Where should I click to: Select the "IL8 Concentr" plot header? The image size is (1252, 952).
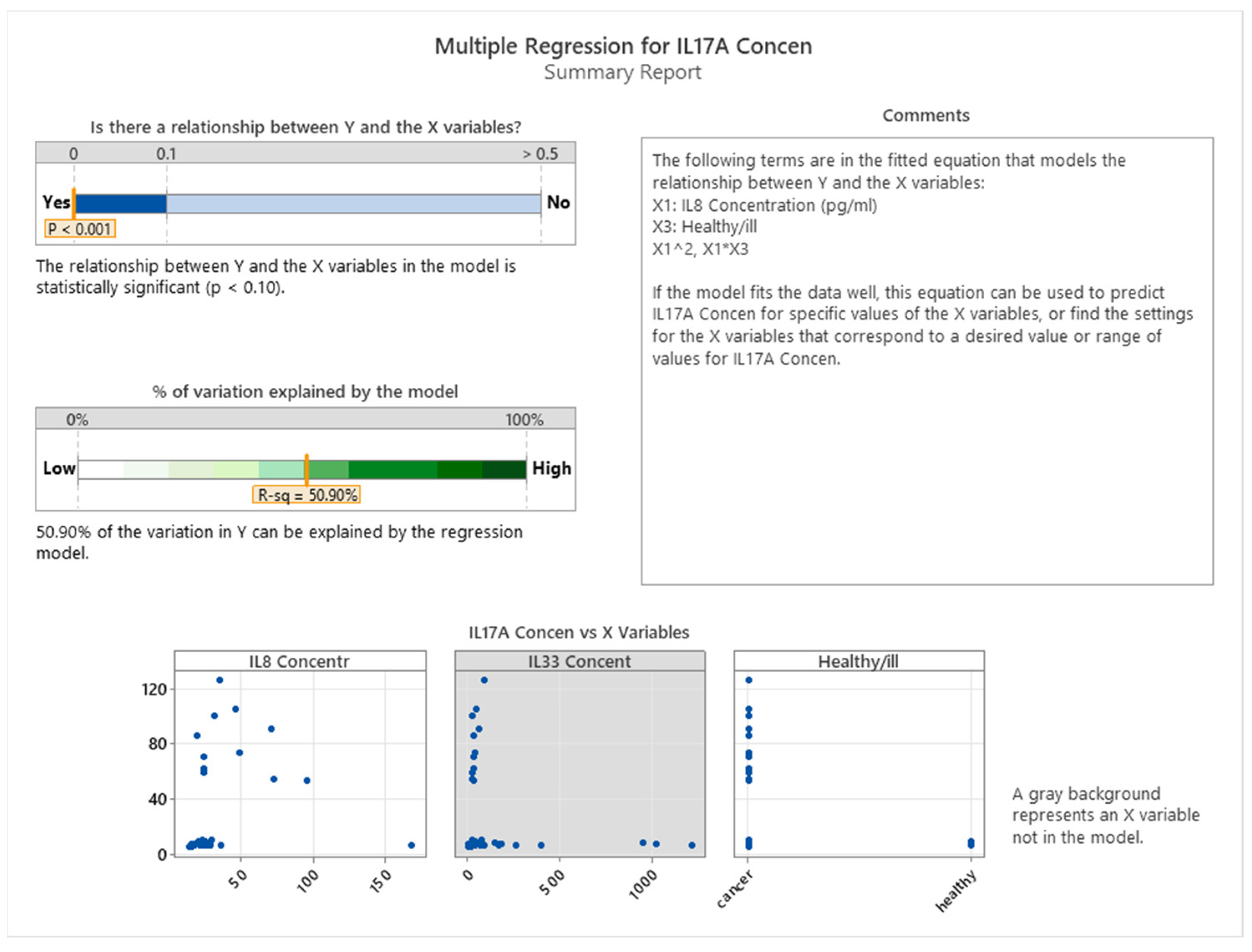pos(300,661)
